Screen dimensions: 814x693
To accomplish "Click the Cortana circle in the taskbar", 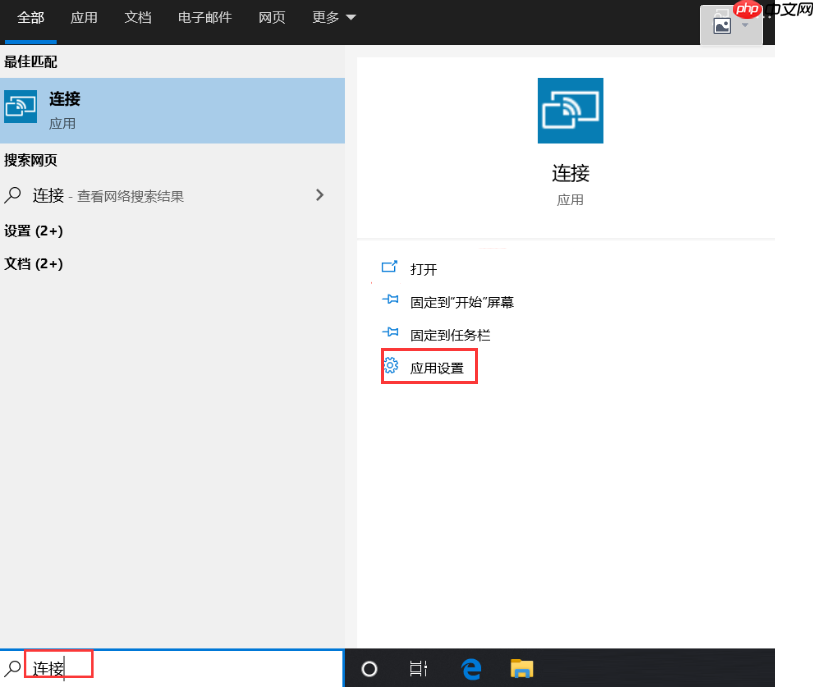I will pos(368,668).
